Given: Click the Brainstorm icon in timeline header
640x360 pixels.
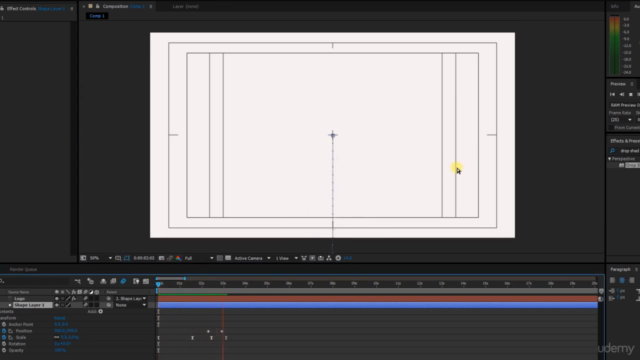Looking at the screenshot, I should [136, 281].
